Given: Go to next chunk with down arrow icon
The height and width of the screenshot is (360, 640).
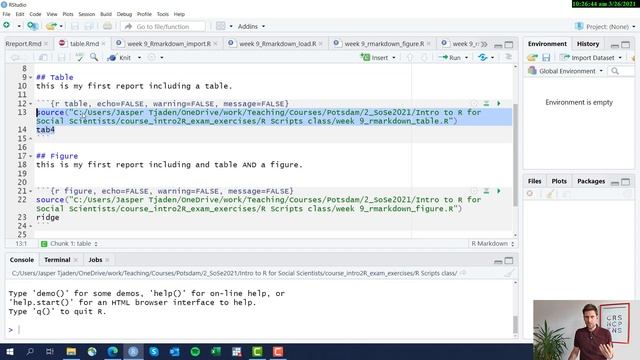Looking at the screenshot, I should pos(424,58).
